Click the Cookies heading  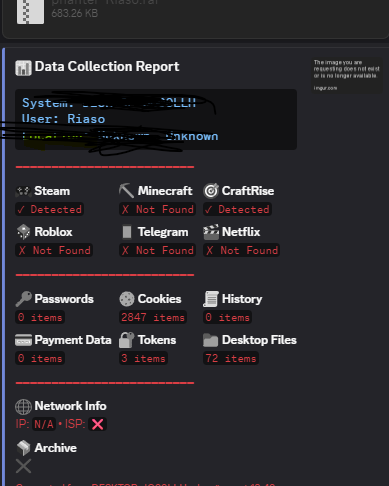pos(160,299)
